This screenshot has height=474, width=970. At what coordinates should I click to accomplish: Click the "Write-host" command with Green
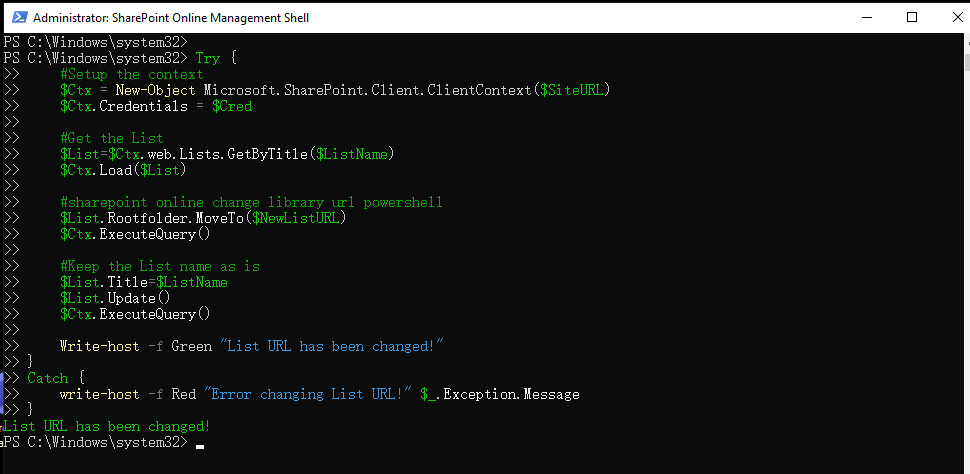[100, 346]
